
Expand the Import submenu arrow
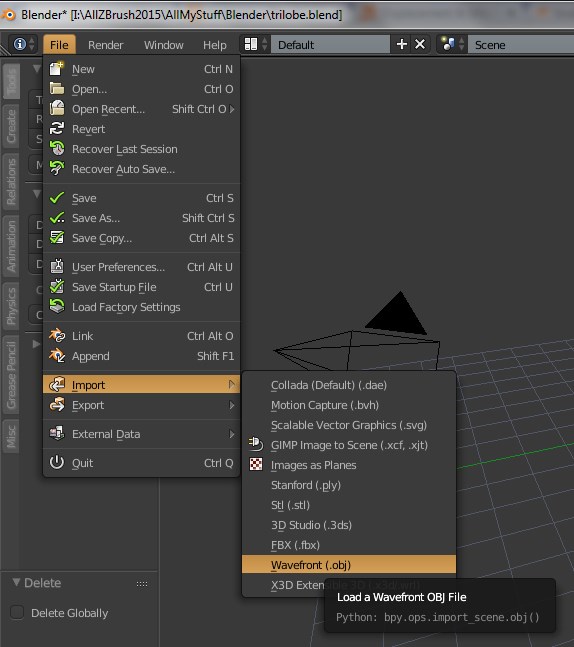tap(232, 385)
